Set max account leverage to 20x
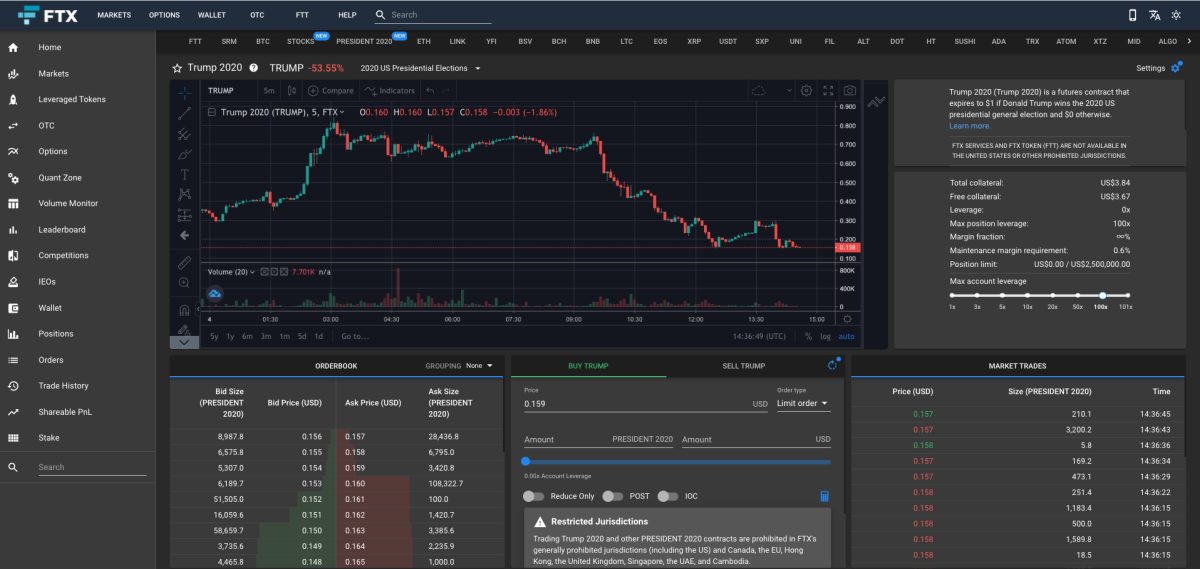 [x=1052, y=295]
